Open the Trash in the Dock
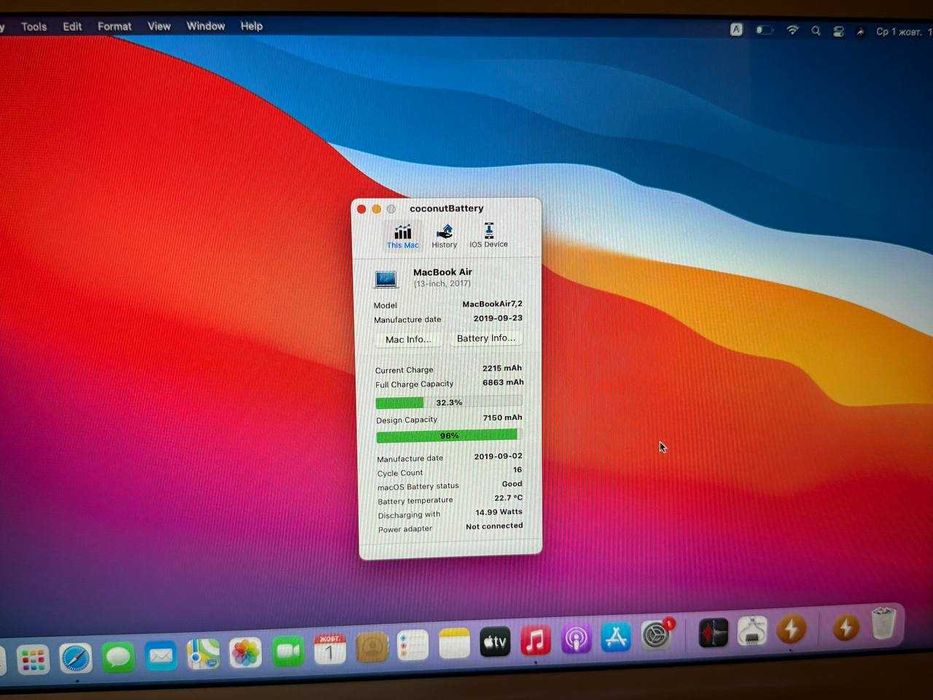This screenshot has width=933, height=700. point(884,623)
